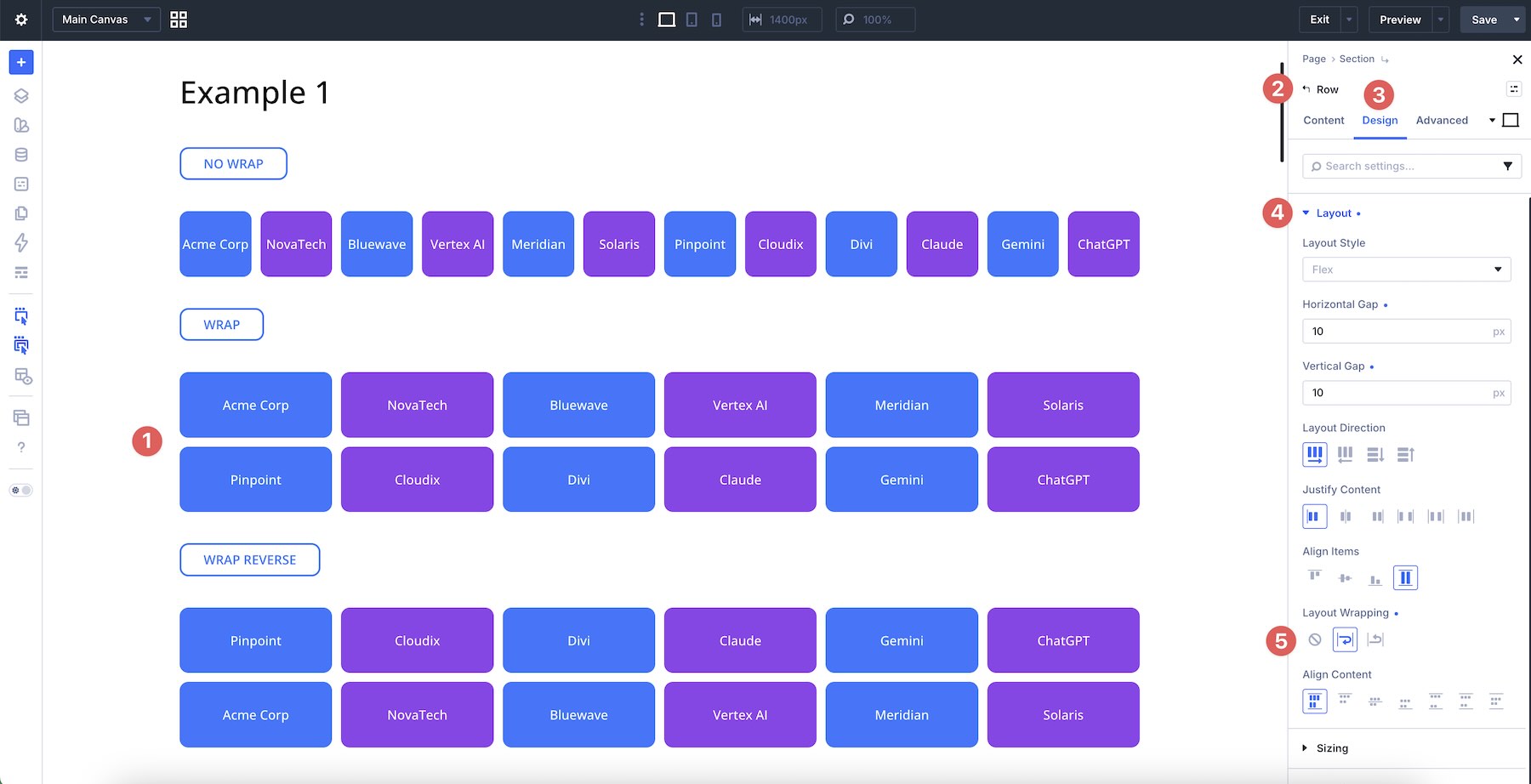Select the Bluewave card under NO WRAP
This screenshot has height=784, width=1531.
coord(377,244)
